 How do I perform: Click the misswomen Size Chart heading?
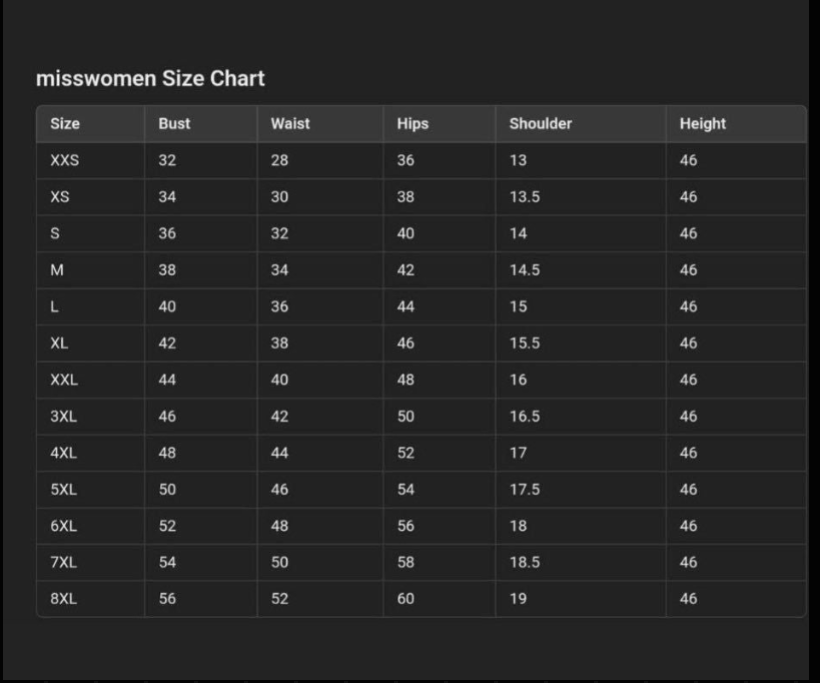coord(150,79)
